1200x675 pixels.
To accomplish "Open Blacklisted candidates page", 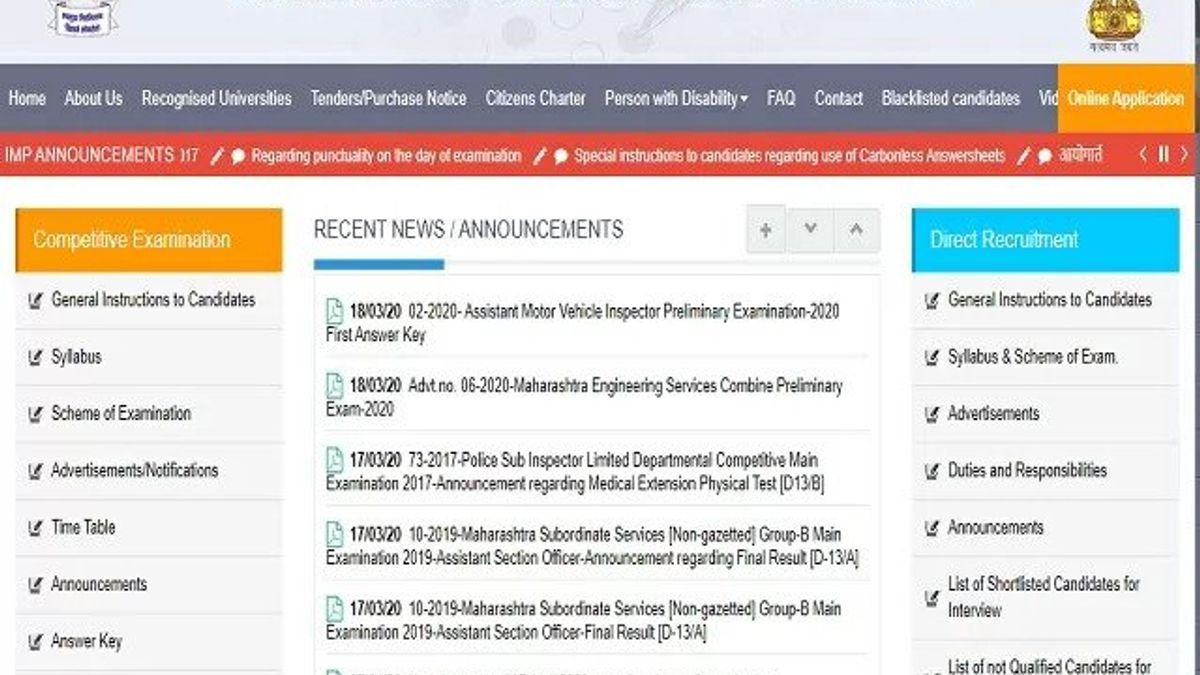I will pyautogui.click(x=951, y=98).
